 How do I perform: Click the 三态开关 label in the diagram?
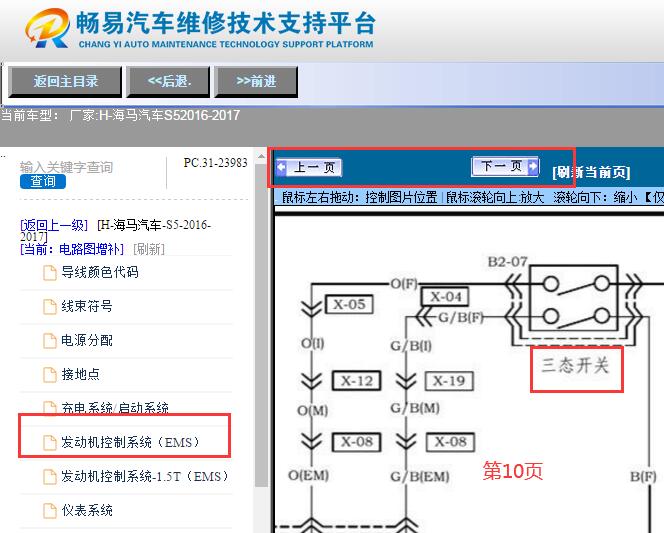coord(575,365)
